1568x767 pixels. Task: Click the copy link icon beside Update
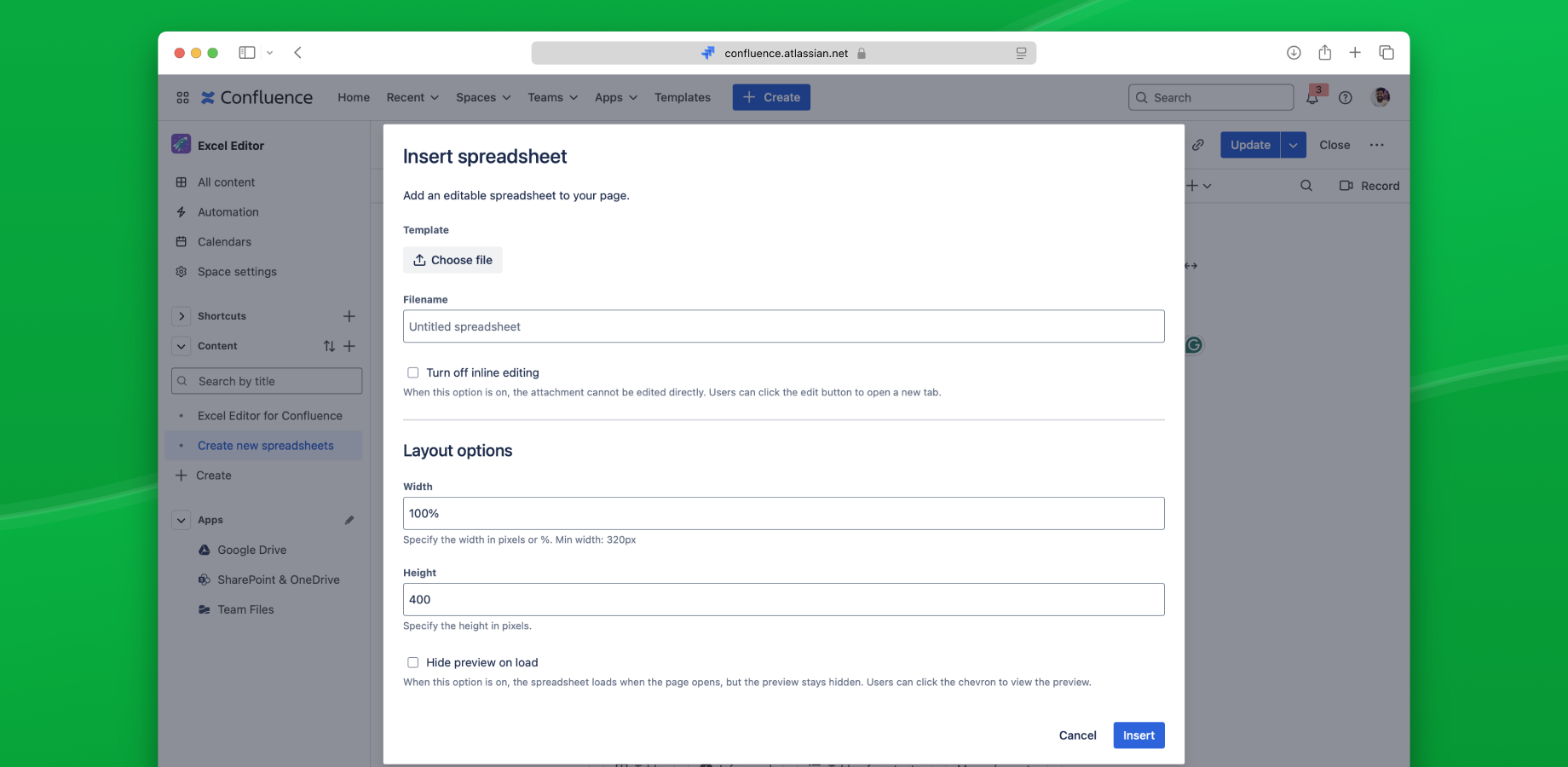(x=1197, y=145)
